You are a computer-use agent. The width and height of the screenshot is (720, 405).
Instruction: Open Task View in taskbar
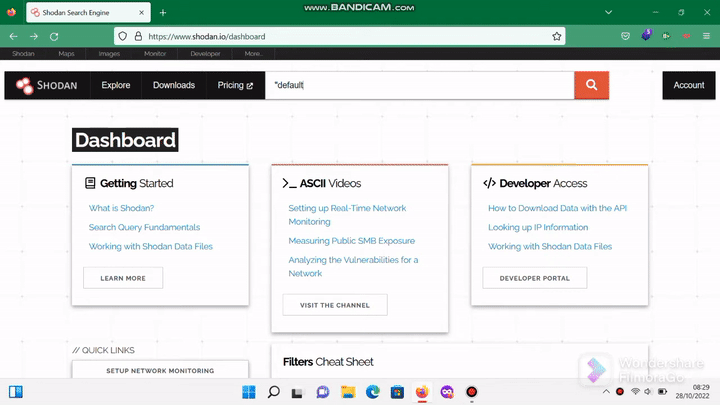tap(297, 393)
